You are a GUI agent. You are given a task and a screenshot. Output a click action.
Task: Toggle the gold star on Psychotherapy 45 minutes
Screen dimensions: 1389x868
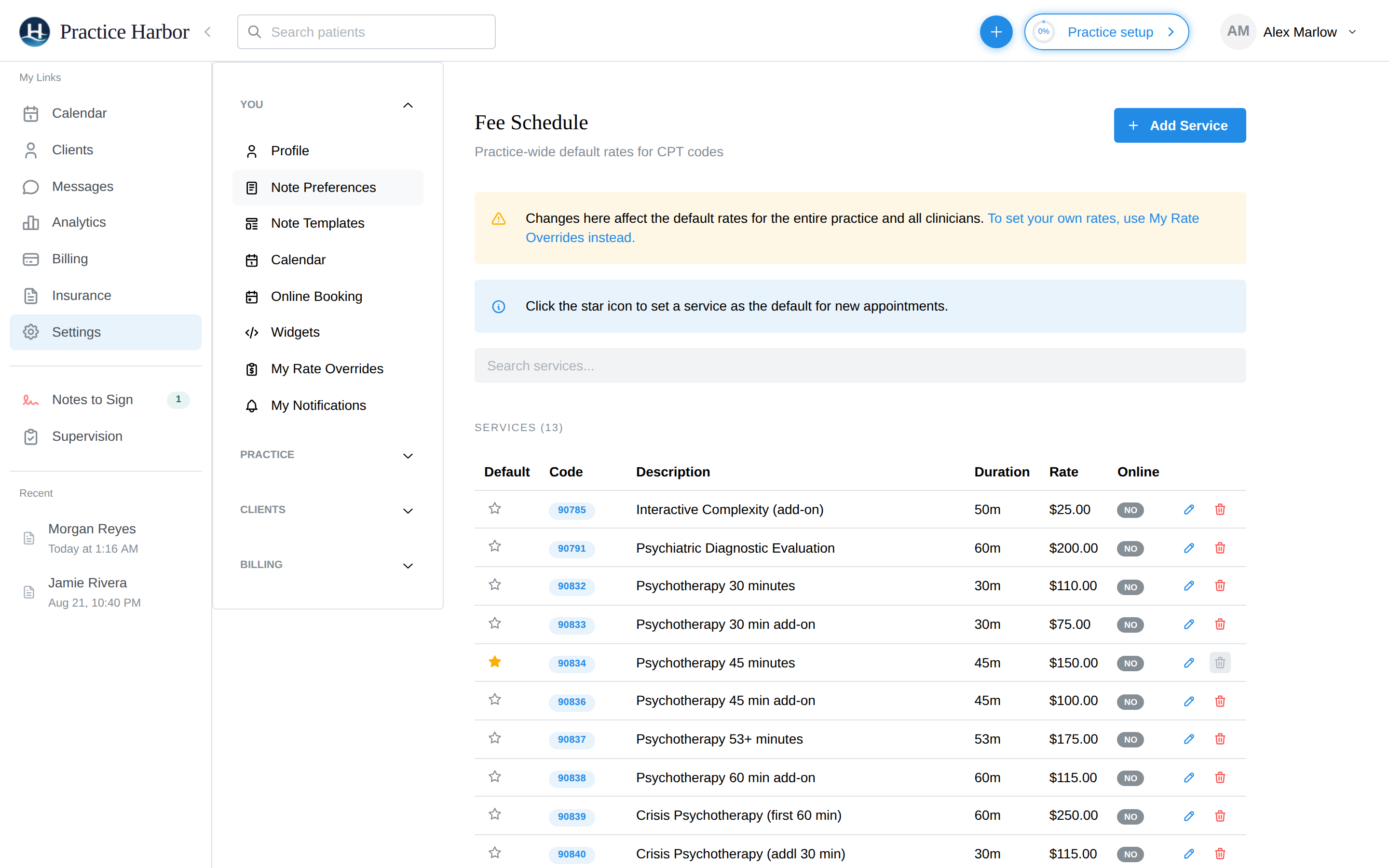(495, 661)
